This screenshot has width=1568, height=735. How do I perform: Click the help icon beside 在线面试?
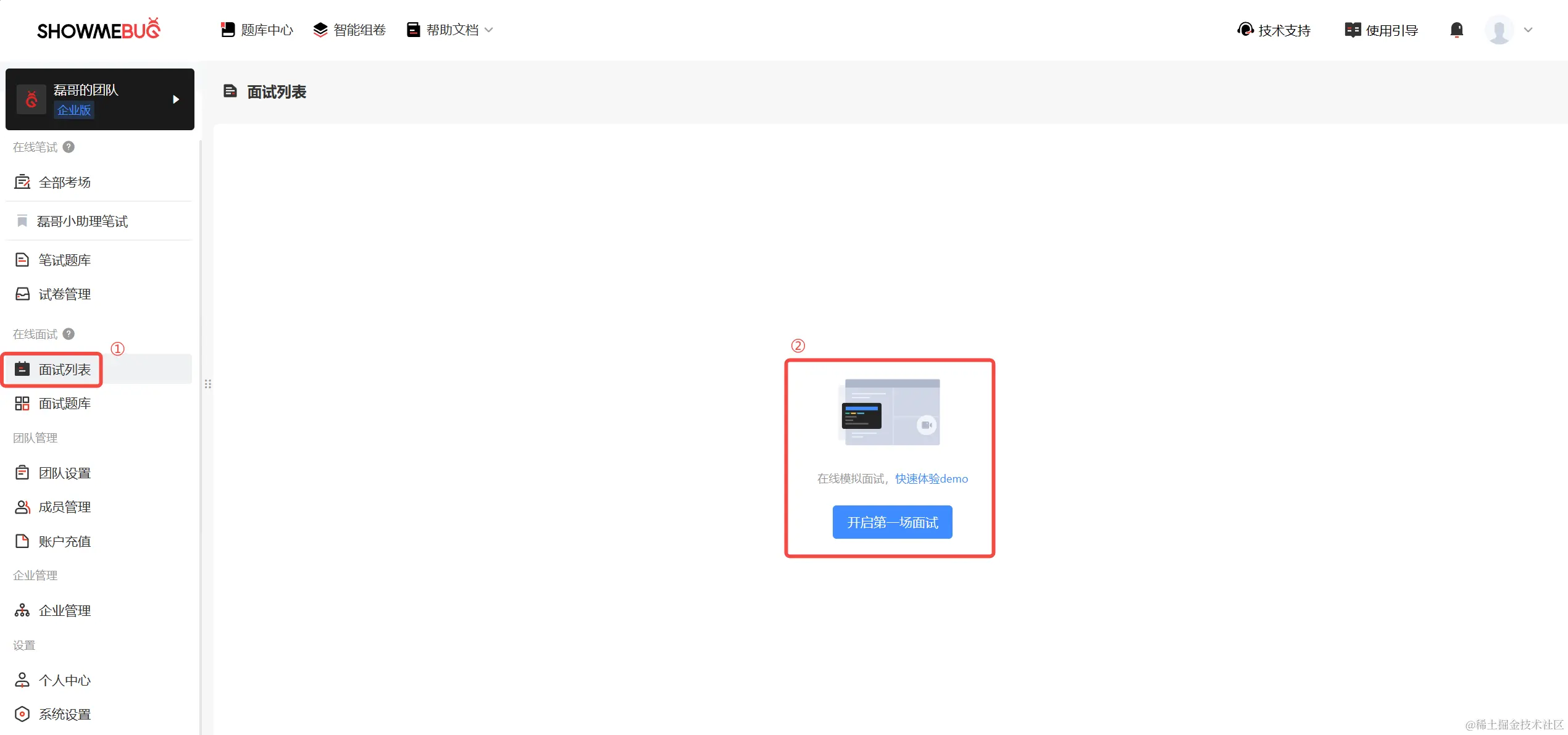click(69, 334)
